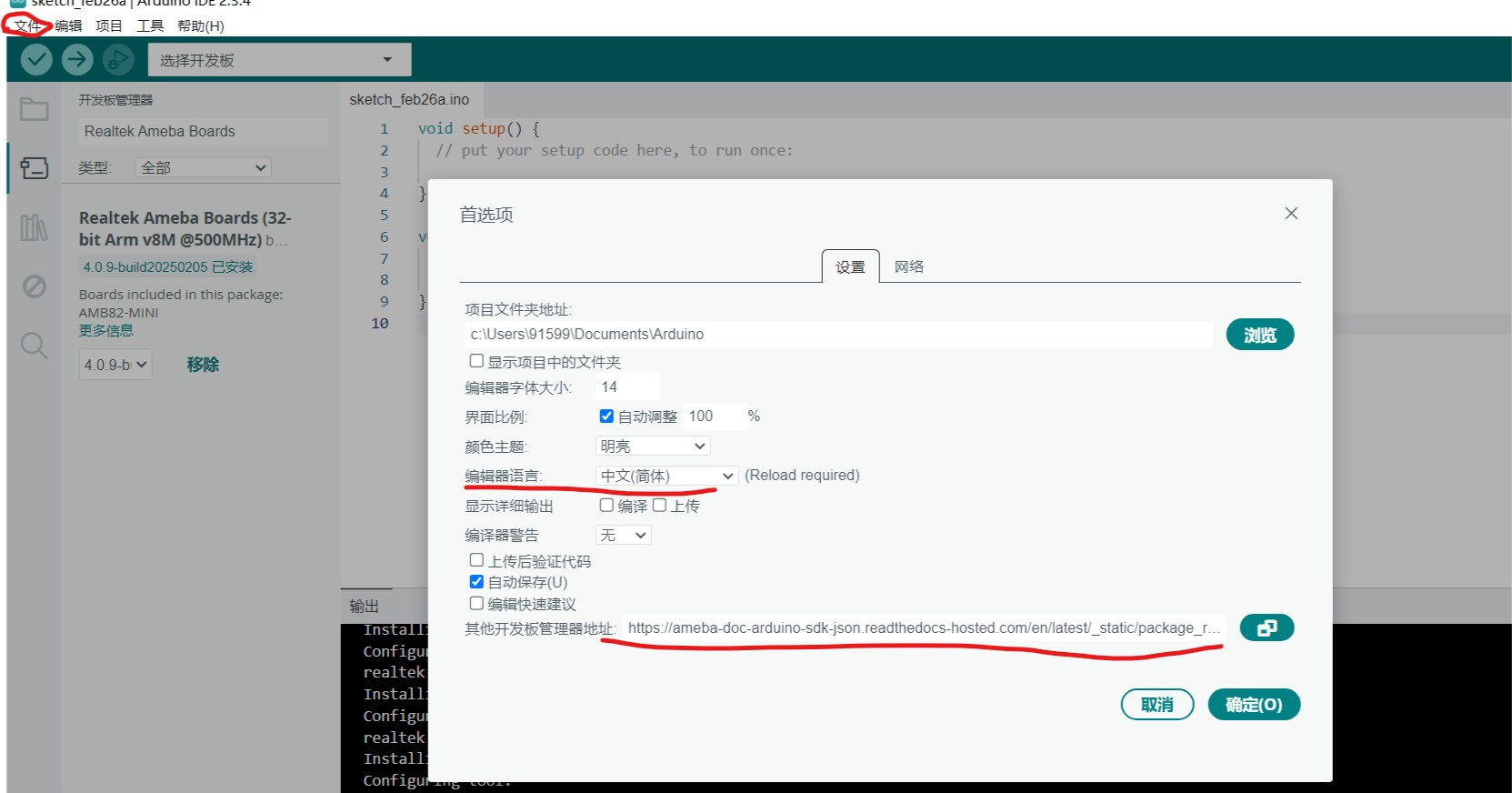Open the 编辑器语言 中文(简体) dropdown

666,476
